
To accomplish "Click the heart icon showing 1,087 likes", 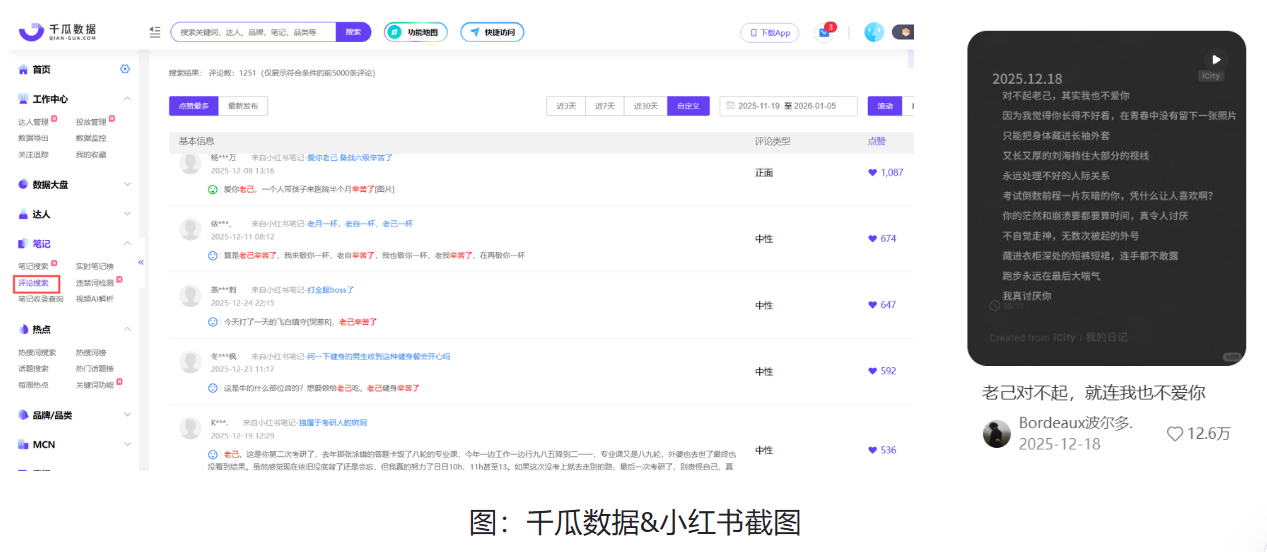I will pos(872,173).
